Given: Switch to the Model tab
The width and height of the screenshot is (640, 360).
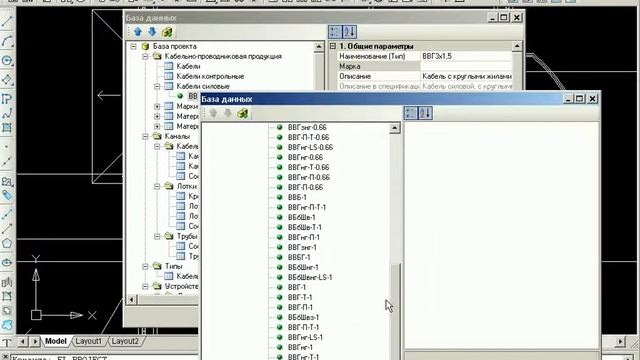Looking at the screenshot, I should 56,341.
